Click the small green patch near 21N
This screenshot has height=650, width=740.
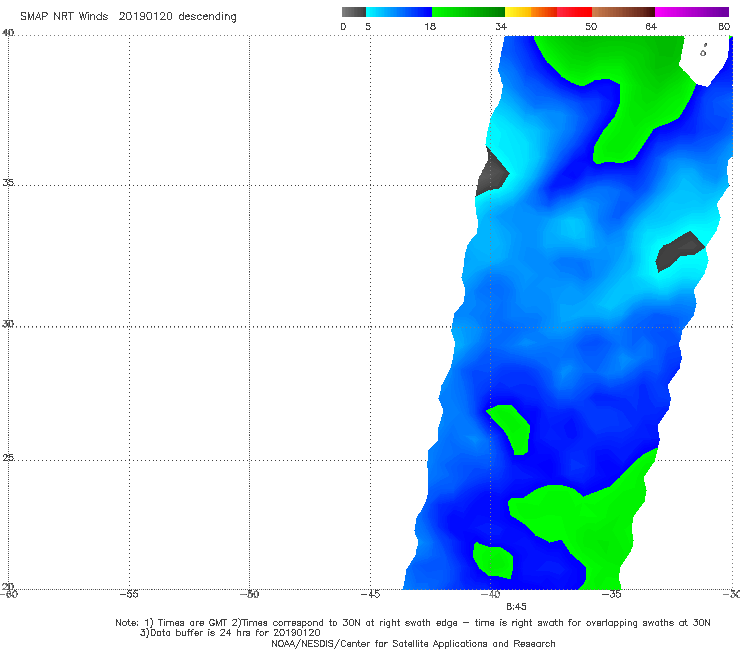point(493,560)
